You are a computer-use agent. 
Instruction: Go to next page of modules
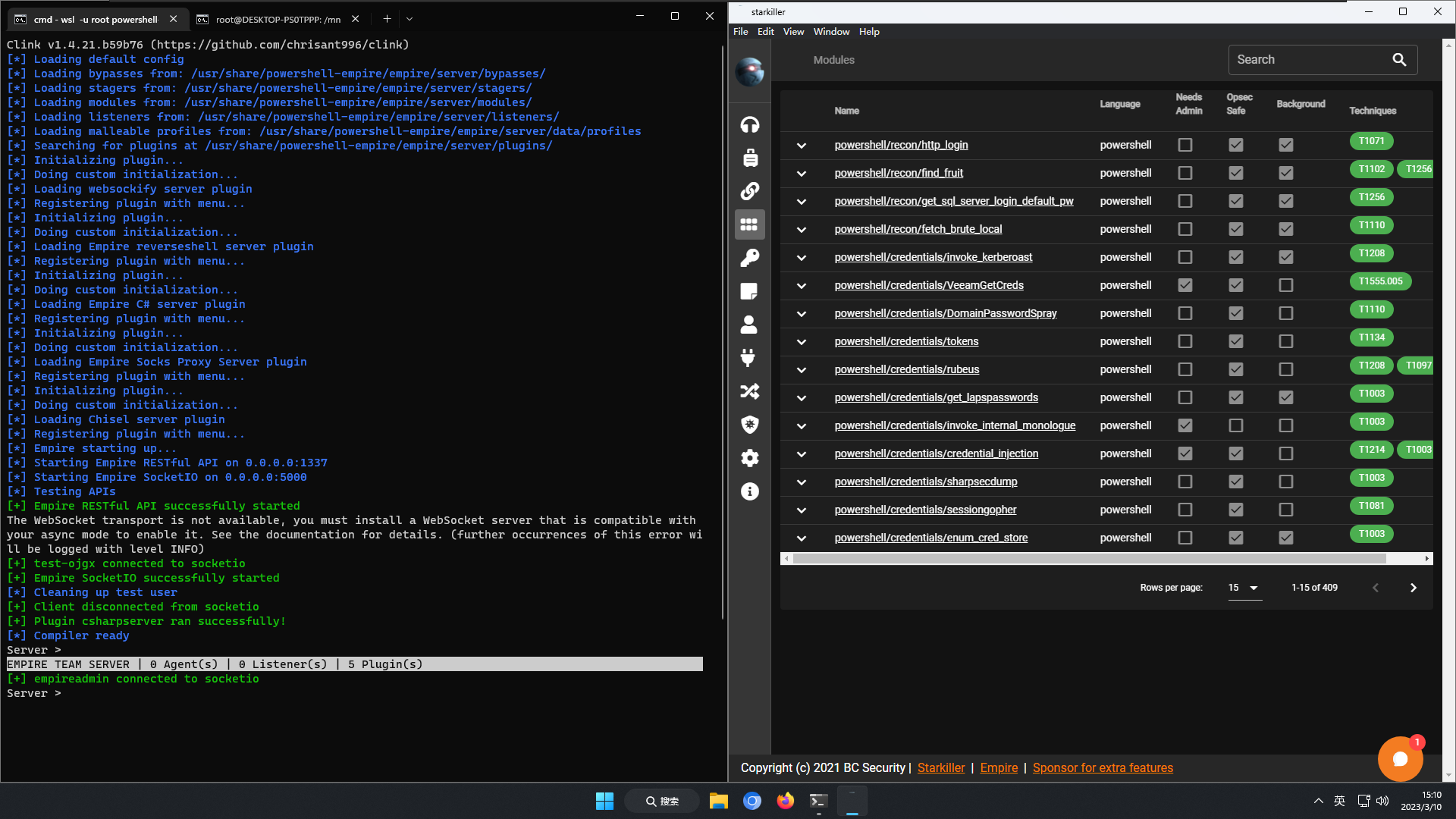[1413, 588]
